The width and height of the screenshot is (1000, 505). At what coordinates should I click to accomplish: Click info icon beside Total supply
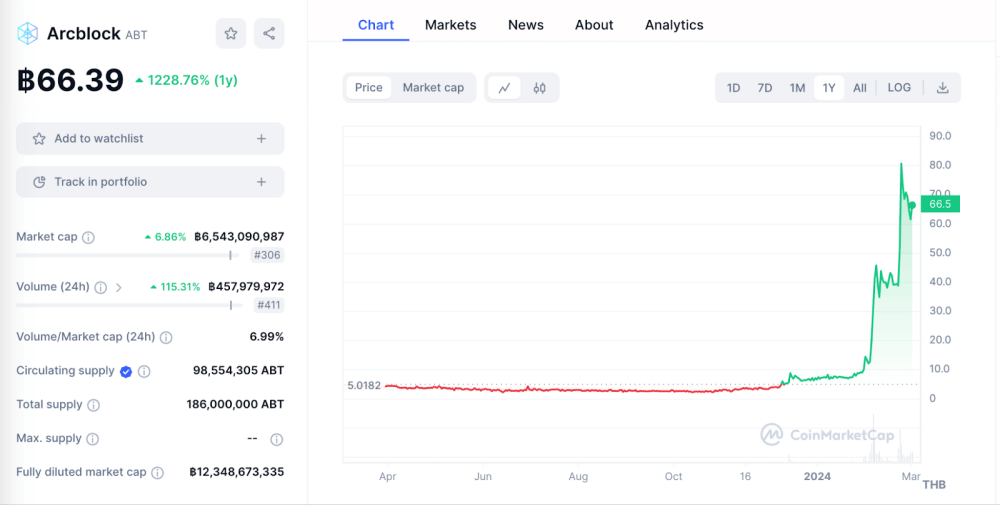[x=94, y=405]
